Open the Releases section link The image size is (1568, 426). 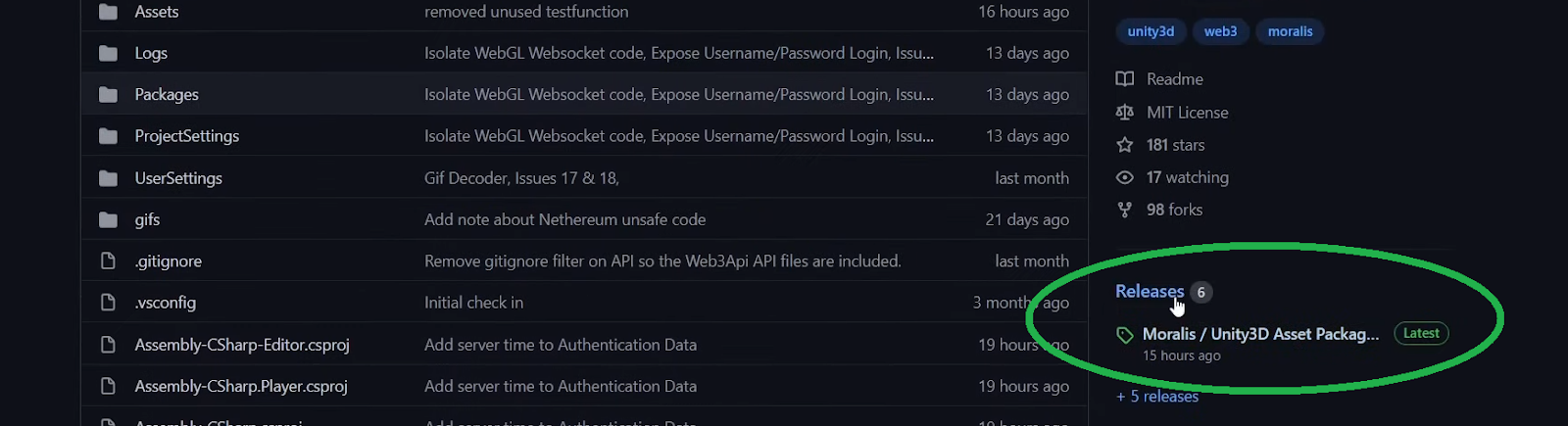click(x=1149, y=291)
